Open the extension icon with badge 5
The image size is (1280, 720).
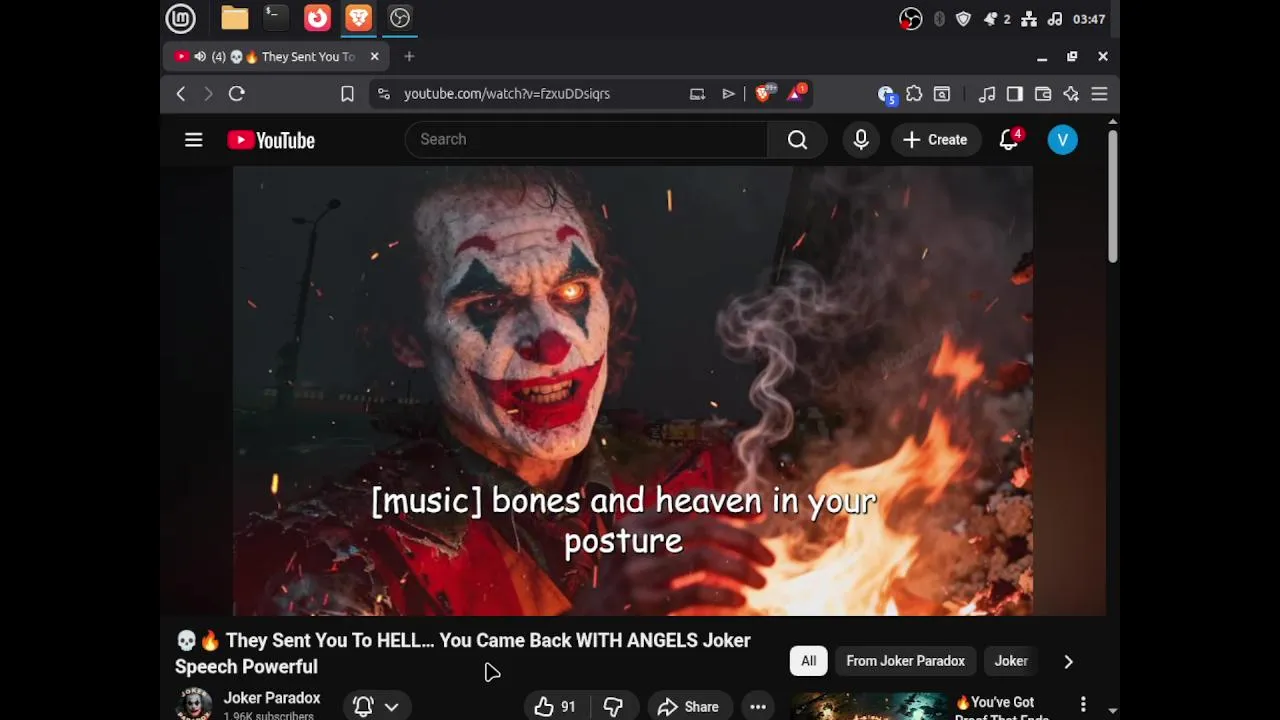tap(886, 95)
